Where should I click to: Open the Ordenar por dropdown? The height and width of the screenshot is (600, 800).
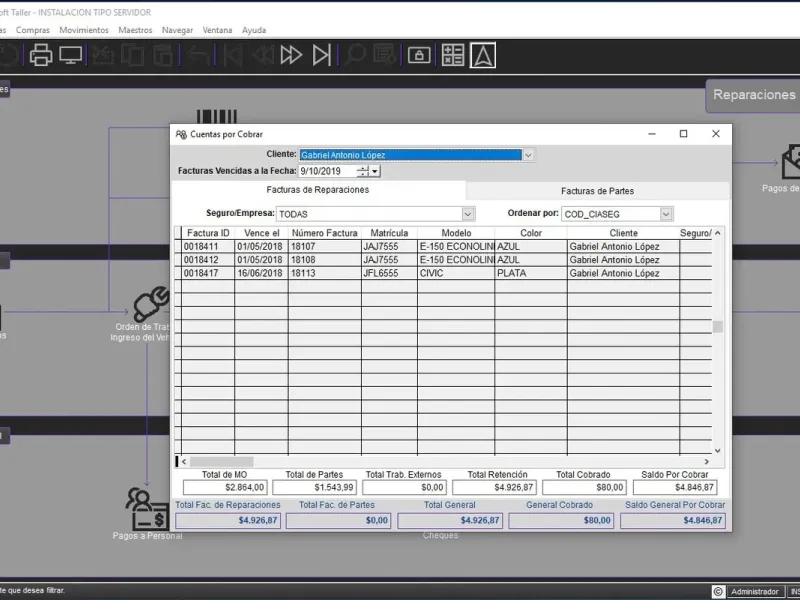[x=667, y=214]
